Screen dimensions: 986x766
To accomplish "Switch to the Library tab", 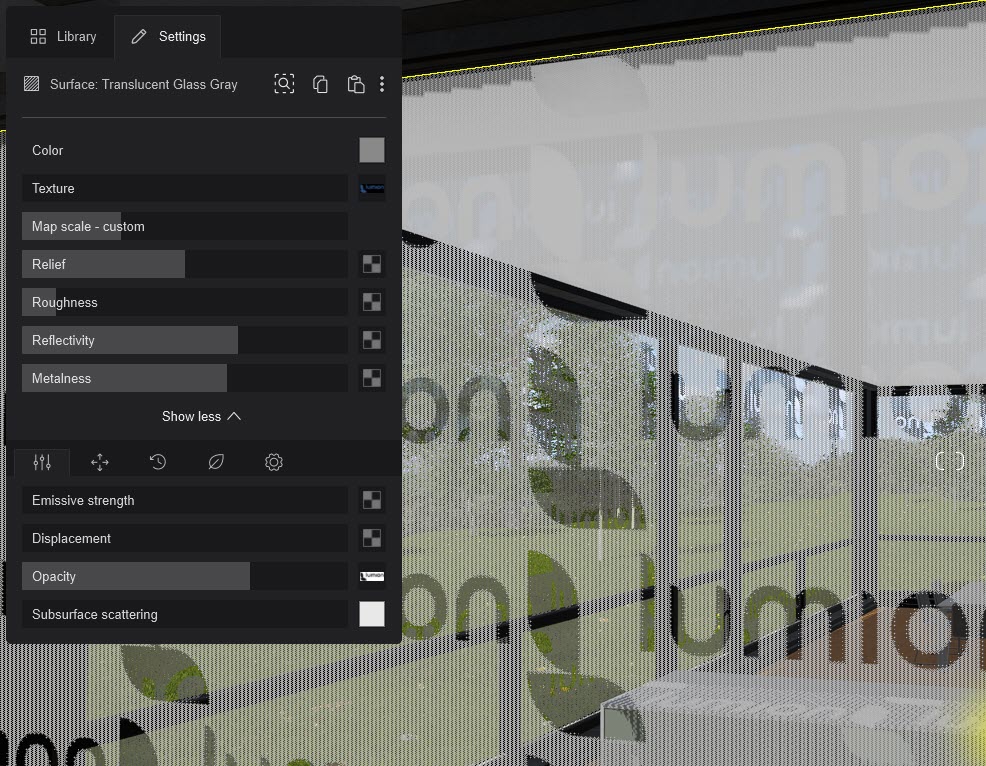I will click(x=63, y=36).
